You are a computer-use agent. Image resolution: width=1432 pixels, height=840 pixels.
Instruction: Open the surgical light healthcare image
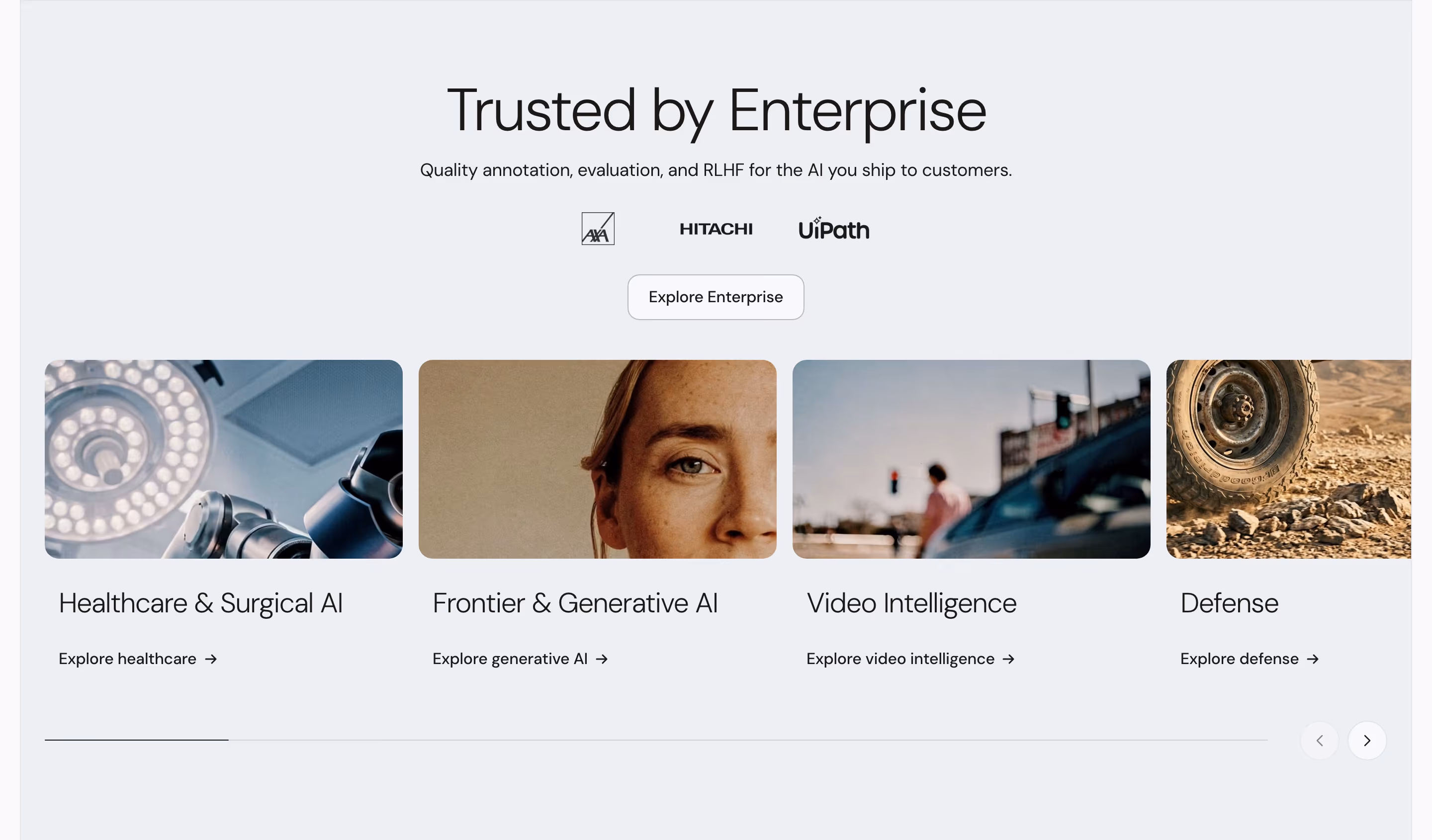pyautogui.click(x=224, y=459)
